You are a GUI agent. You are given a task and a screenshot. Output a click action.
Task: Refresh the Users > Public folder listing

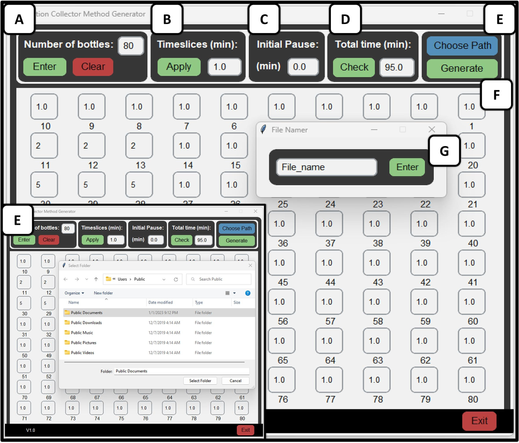[x=176, y=279]
